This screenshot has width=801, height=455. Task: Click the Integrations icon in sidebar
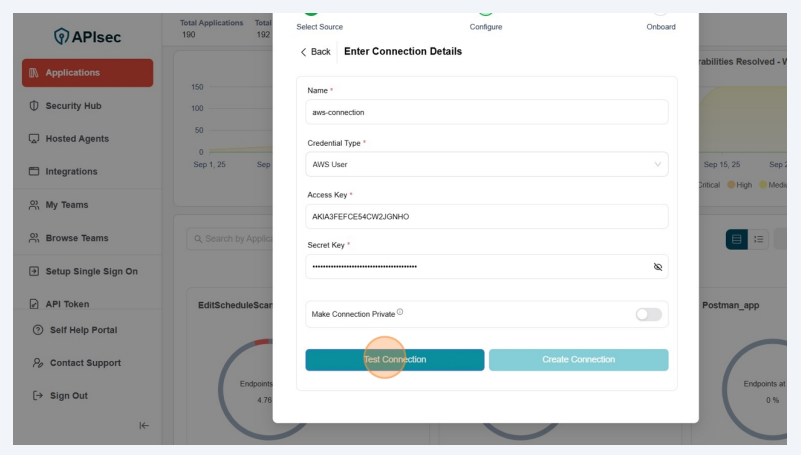pos(34,172)
